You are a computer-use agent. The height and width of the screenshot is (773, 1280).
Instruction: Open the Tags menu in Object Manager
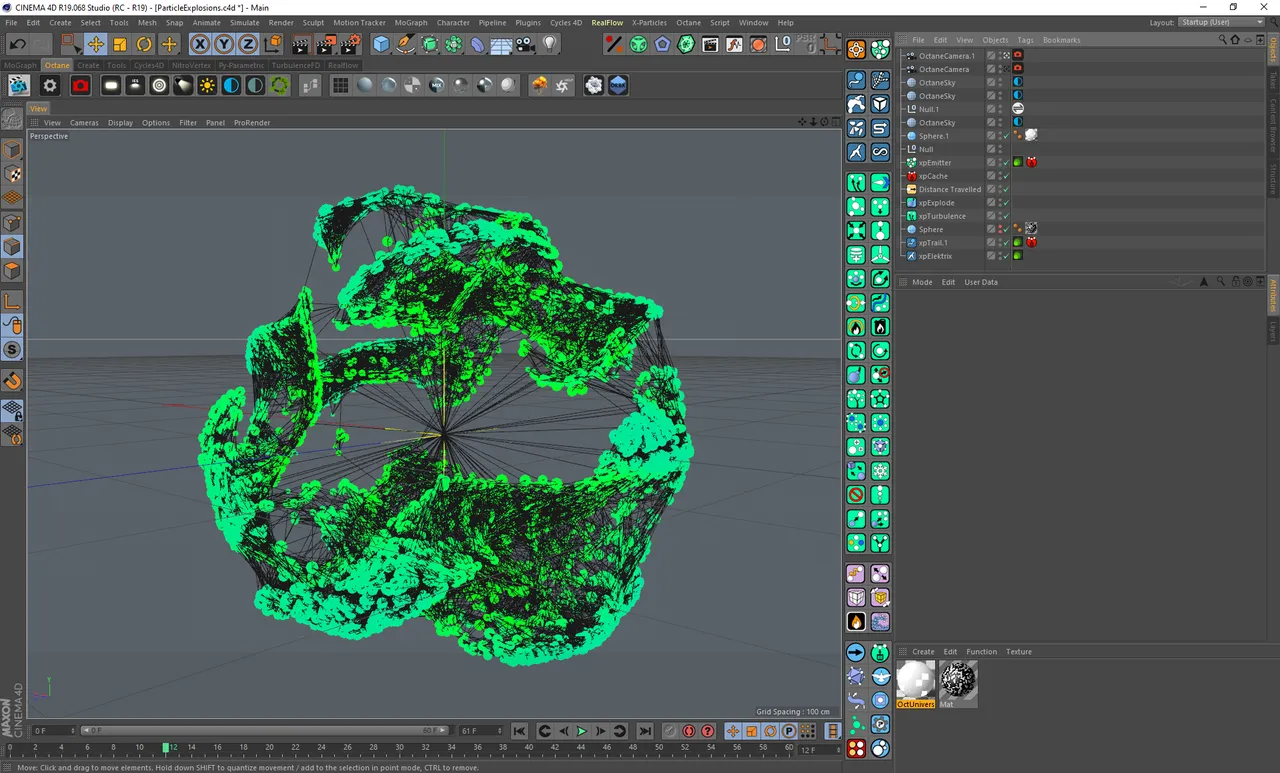(1025, 40)
